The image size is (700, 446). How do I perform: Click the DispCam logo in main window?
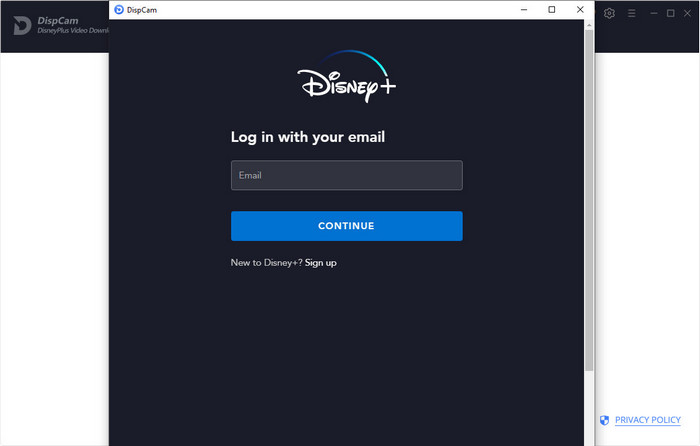point(22,25)
